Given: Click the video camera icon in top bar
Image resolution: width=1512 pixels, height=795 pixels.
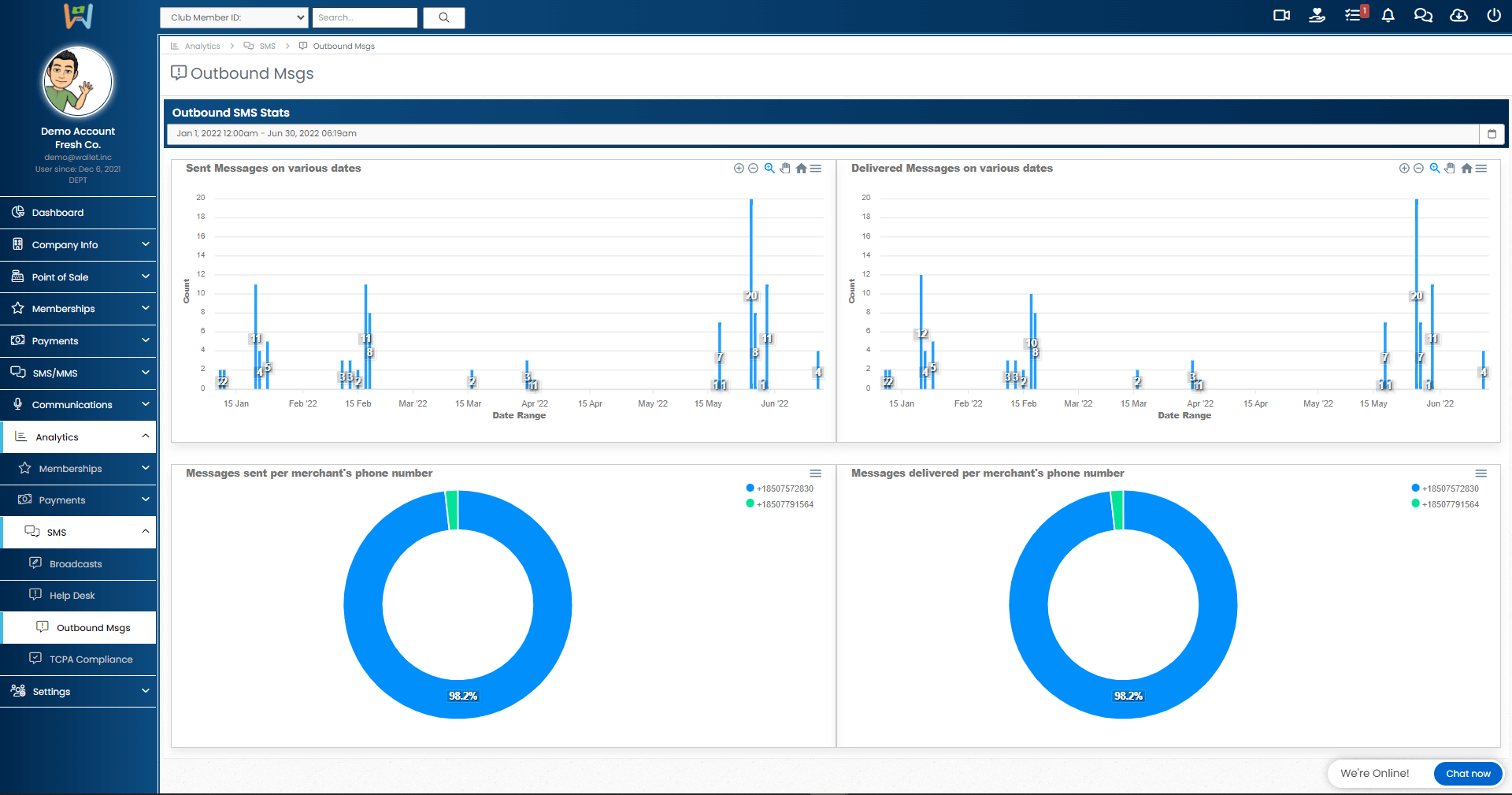Looking at the screenshot, I should (x=1281, y=16).
